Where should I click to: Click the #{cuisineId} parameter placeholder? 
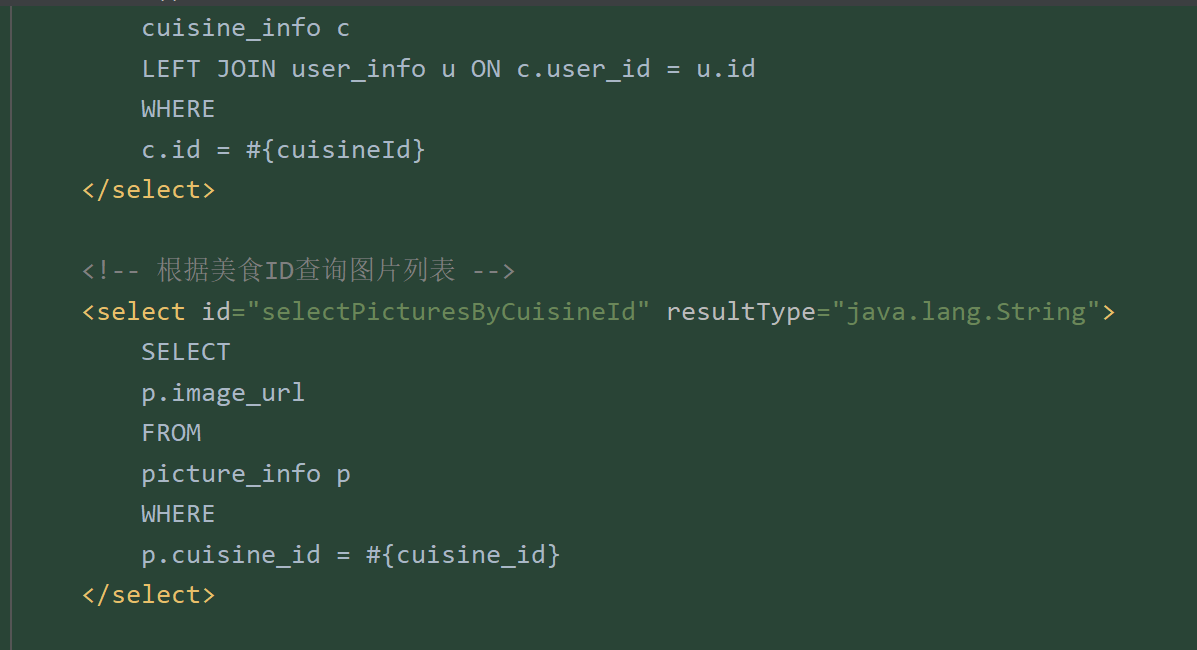click(x=335, y=150)
